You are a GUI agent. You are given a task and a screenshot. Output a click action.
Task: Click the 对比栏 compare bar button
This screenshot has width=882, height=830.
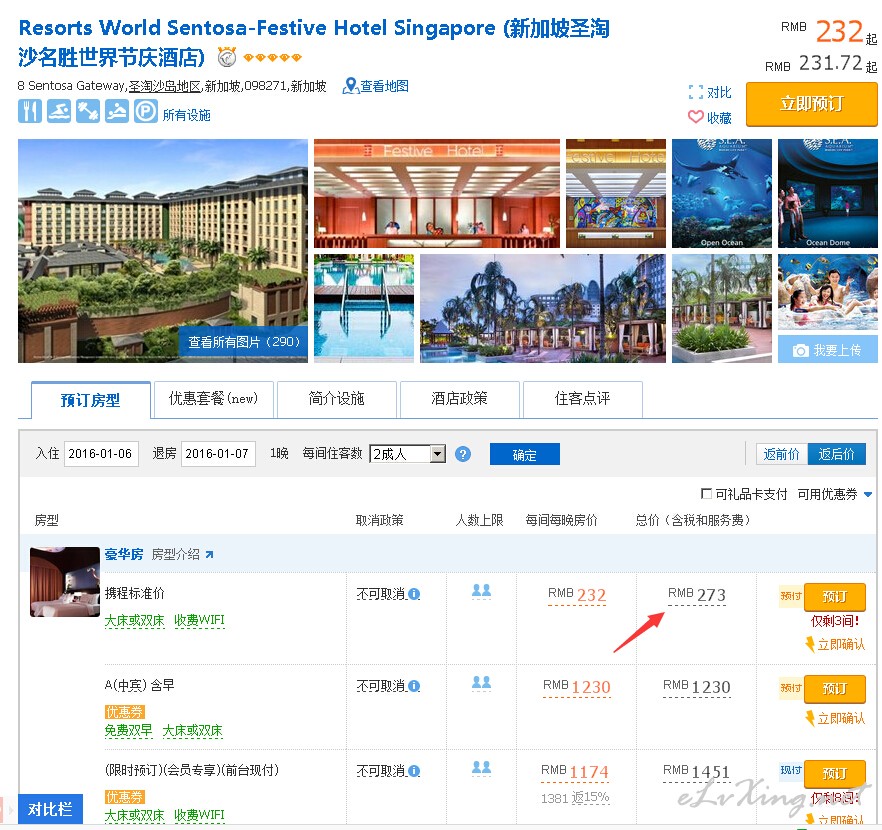tap(50, 809)
